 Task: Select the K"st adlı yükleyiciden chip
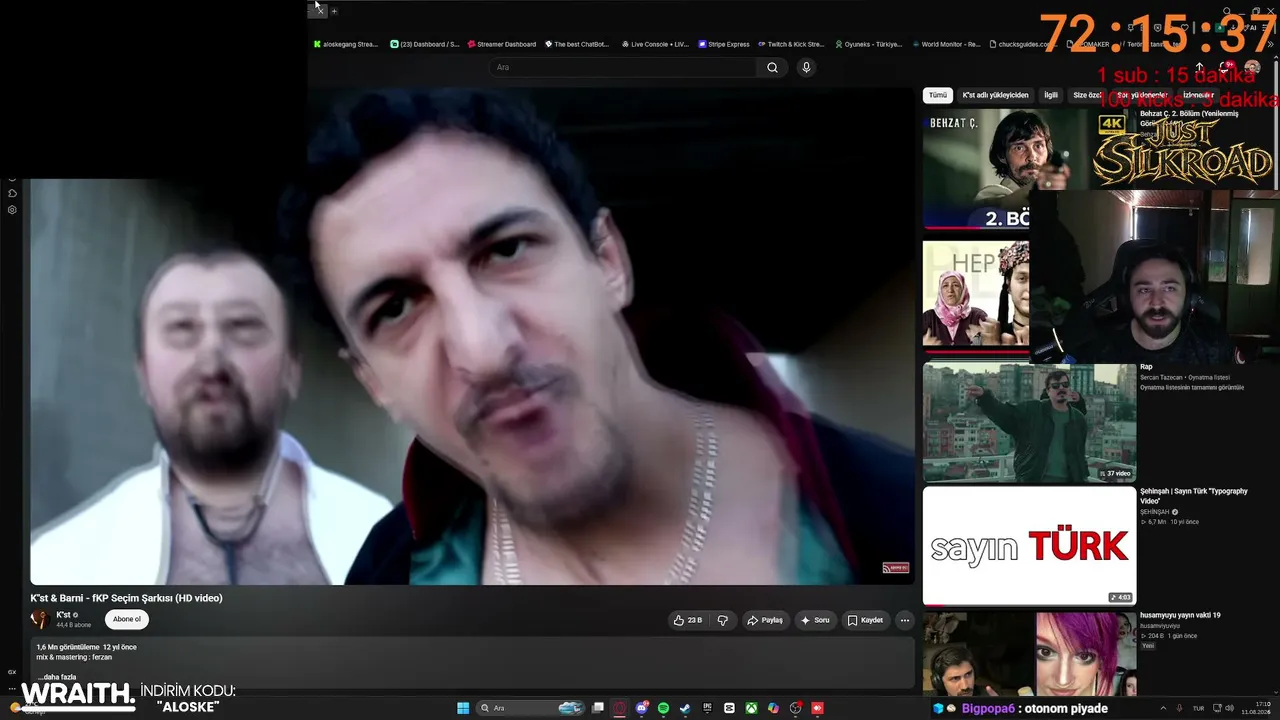(x=995, y=95)
